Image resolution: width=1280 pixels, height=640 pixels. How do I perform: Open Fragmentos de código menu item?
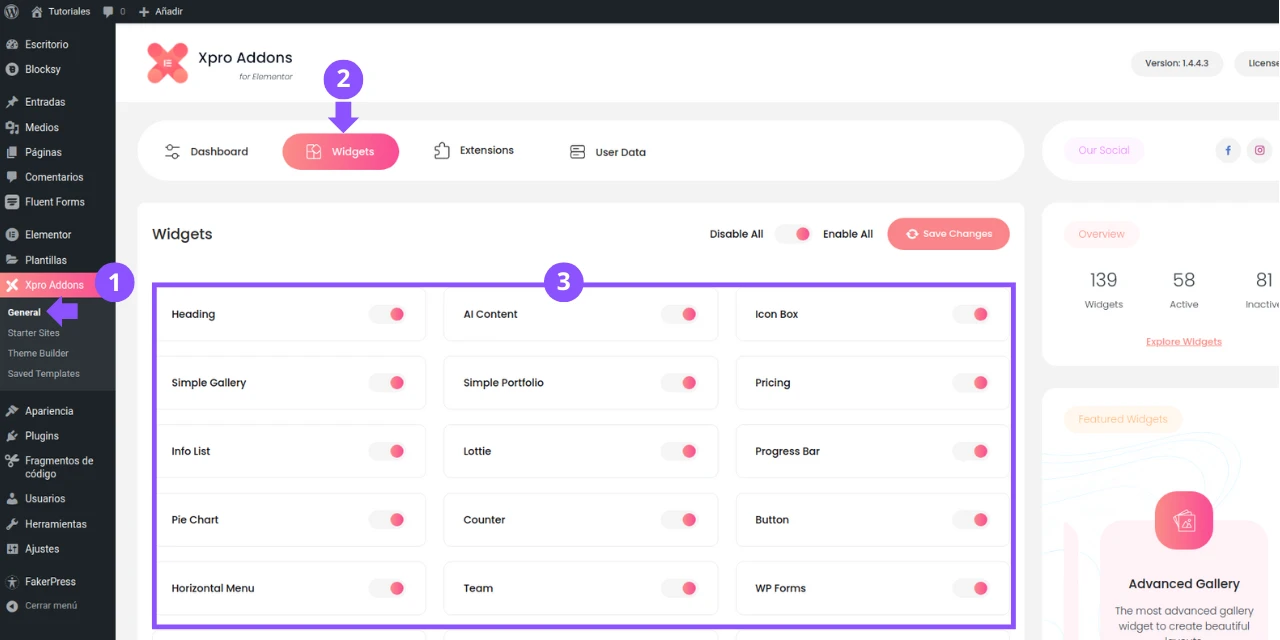(57, 467)
